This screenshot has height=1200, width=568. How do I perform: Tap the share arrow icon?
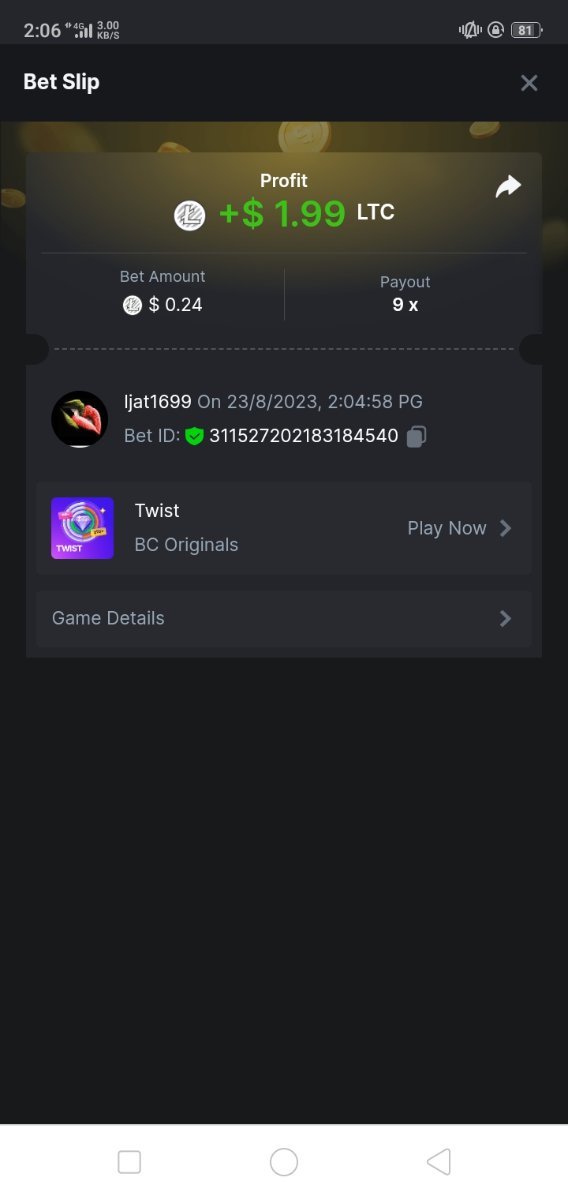[508, 187]
